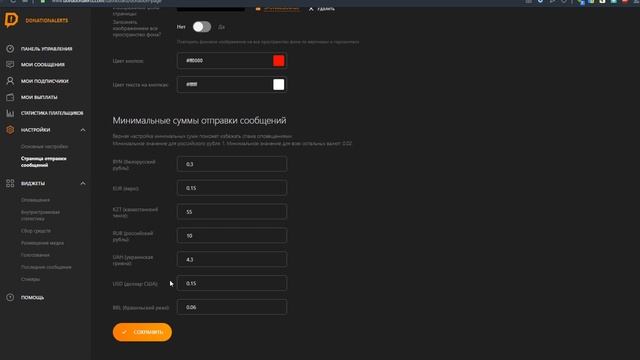
Task: Open Размещение медиа menu item
Action: (x=42, y=243)
